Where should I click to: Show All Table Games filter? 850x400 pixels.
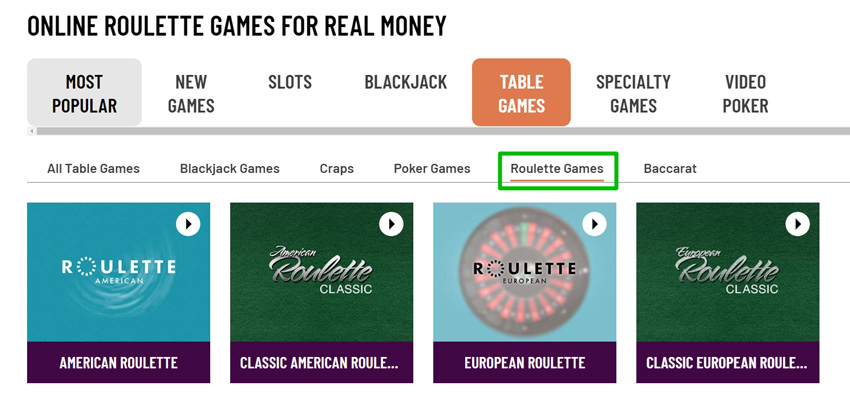click(93, 168)
